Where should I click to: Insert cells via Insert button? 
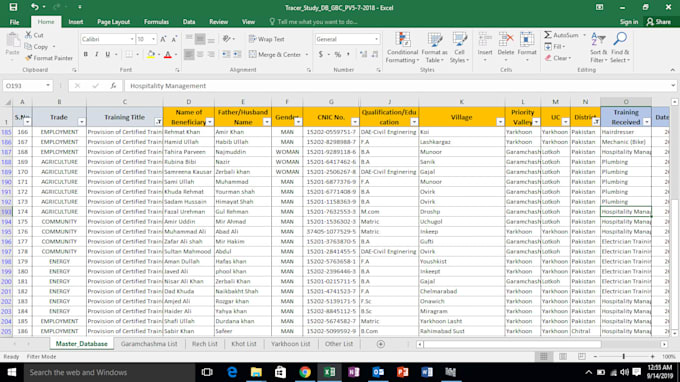click(x=485, y=47)
